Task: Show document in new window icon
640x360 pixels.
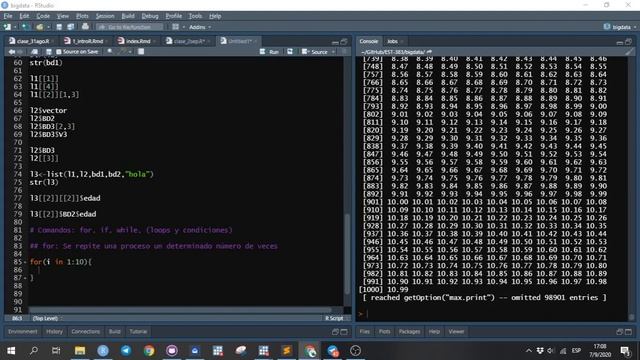Action: 34,52
